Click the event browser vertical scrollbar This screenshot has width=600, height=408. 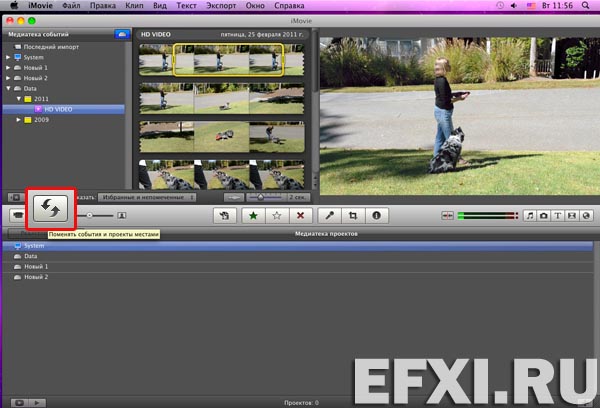tap(315, 109)
